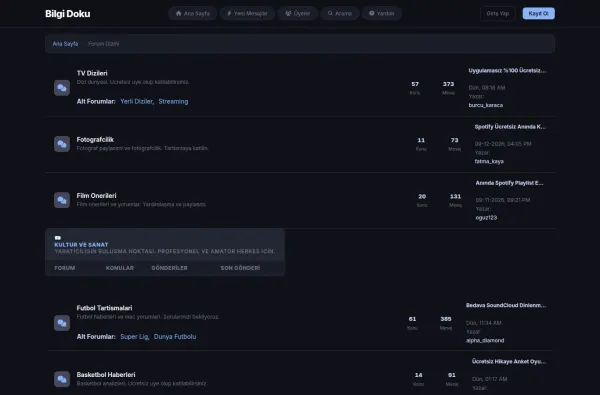Click the Ana Sayfa home icon
Viewport: 600px width, 395px height.
[x=178, y=13]
